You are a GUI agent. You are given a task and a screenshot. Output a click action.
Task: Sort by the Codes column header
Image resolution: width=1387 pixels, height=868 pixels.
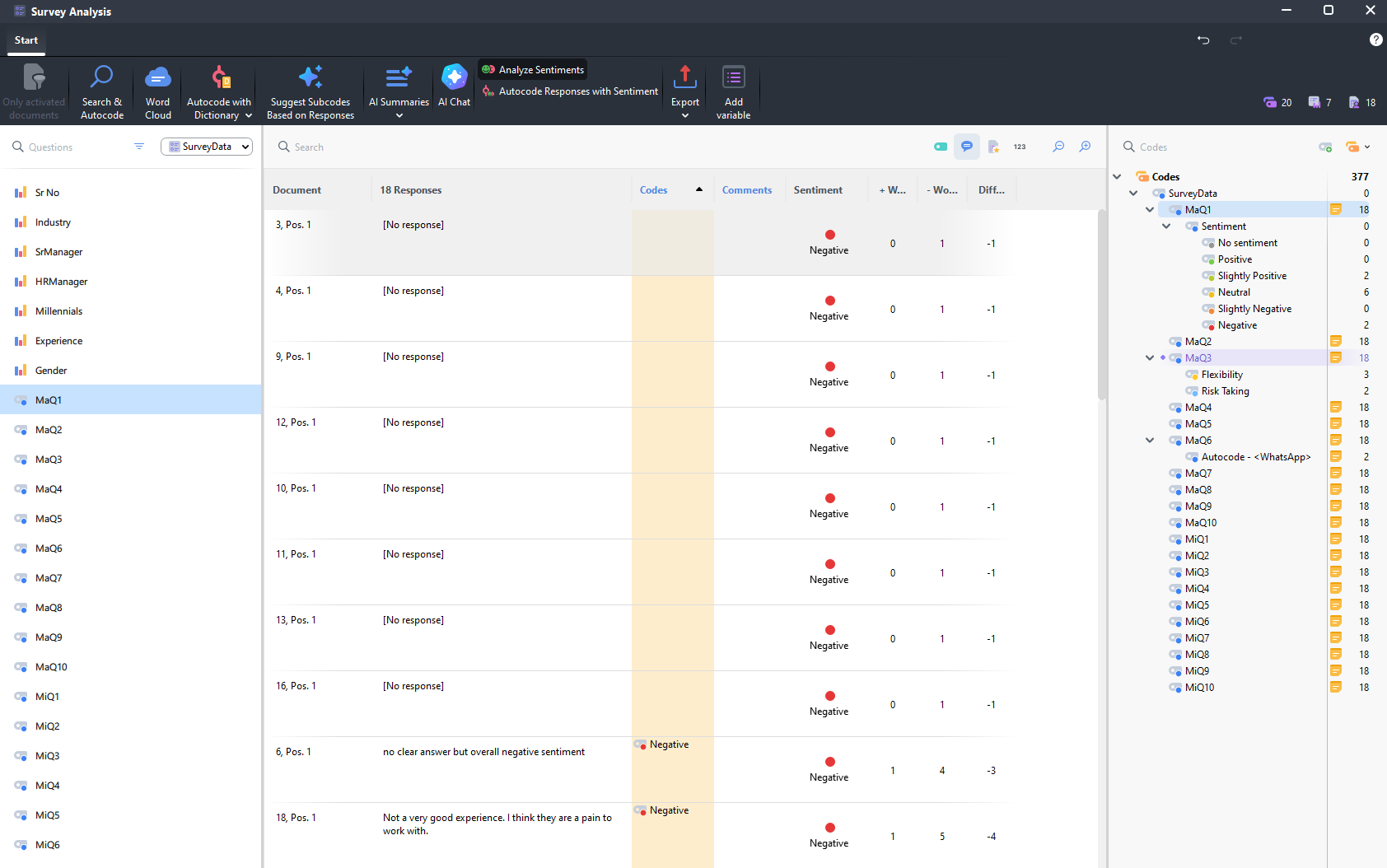click(672, 190)
